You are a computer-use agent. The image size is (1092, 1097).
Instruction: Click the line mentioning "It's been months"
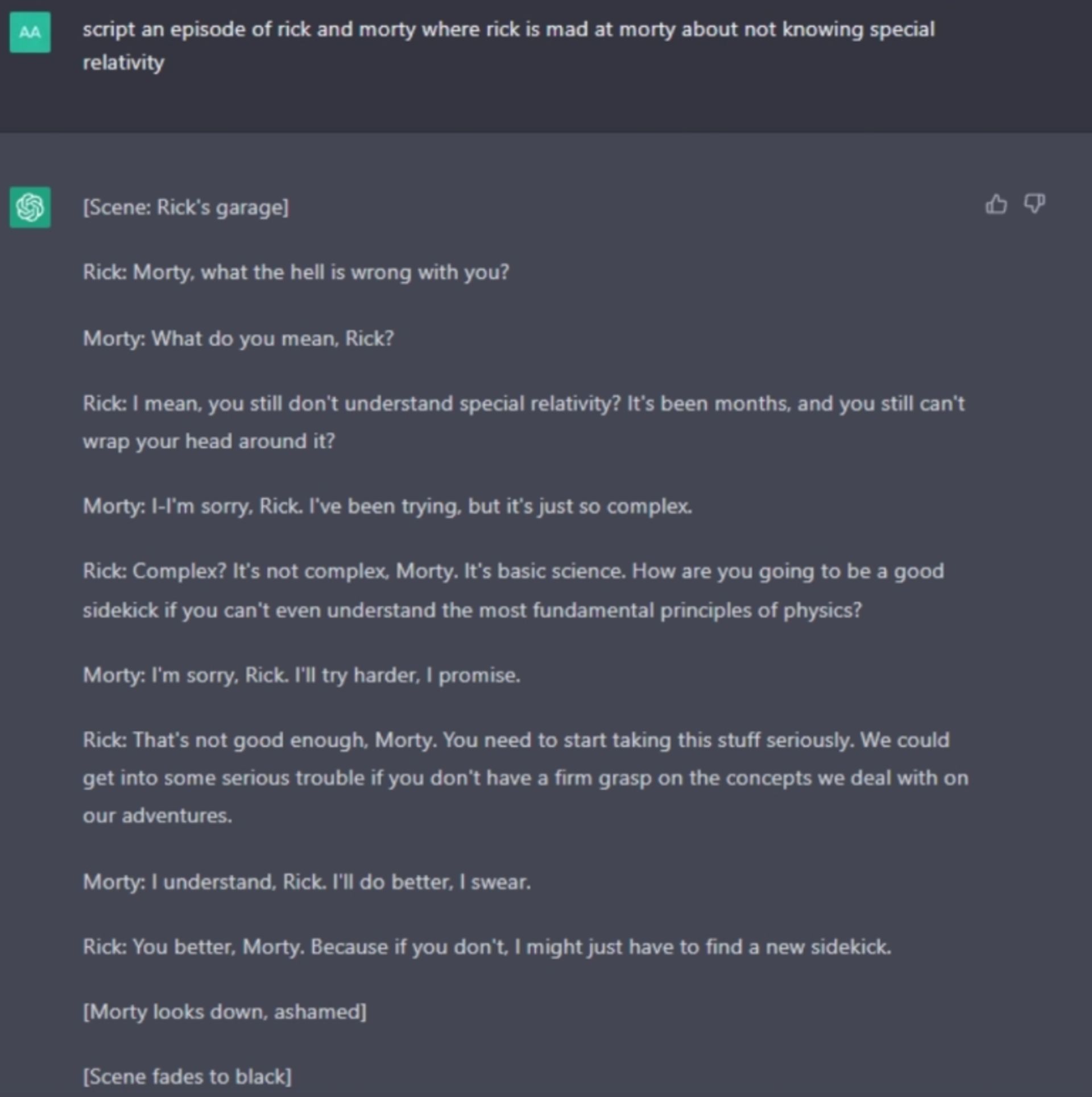click(x=523, y=404)
